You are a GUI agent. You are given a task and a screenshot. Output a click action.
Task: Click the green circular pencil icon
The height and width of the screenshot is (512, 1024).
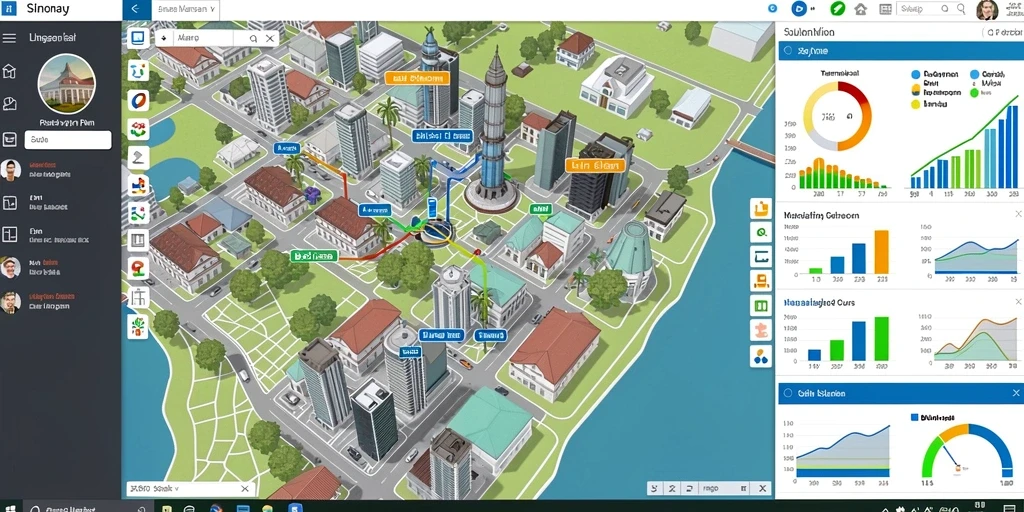[x=837, y=8]
